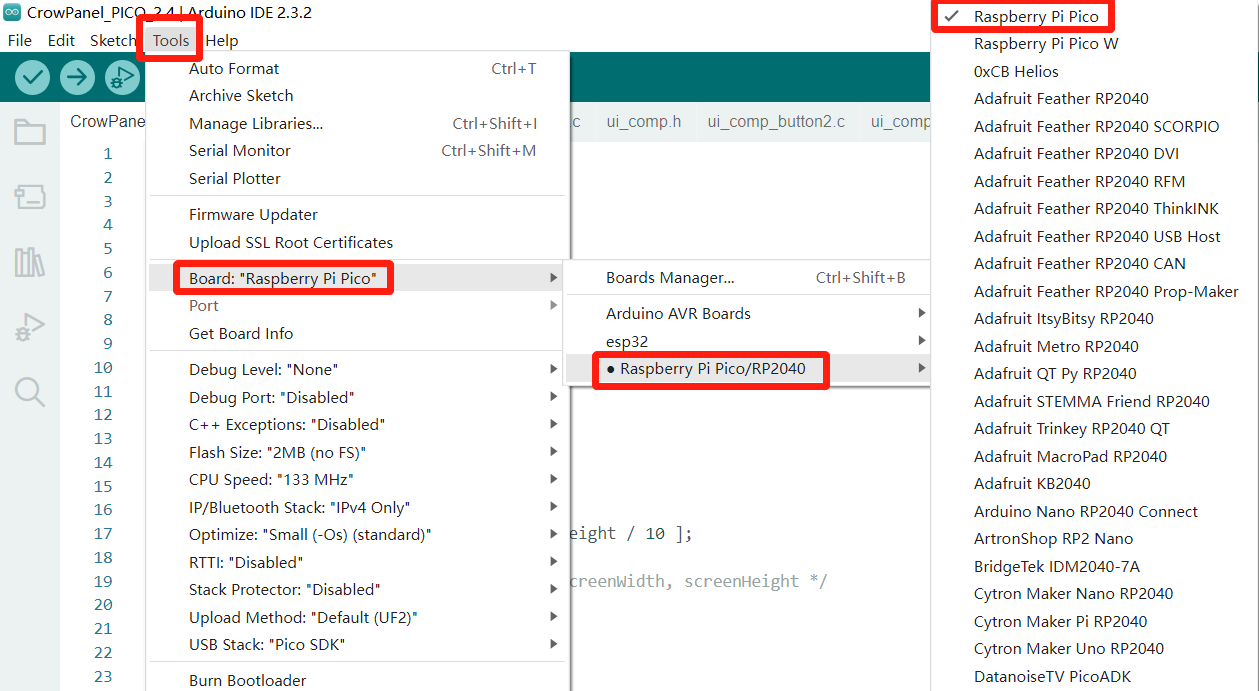Expand C++ Exceptions: "Disabled" options
Screen dimensions: 1259x691
pyautogui.click(x=359, y=425)
